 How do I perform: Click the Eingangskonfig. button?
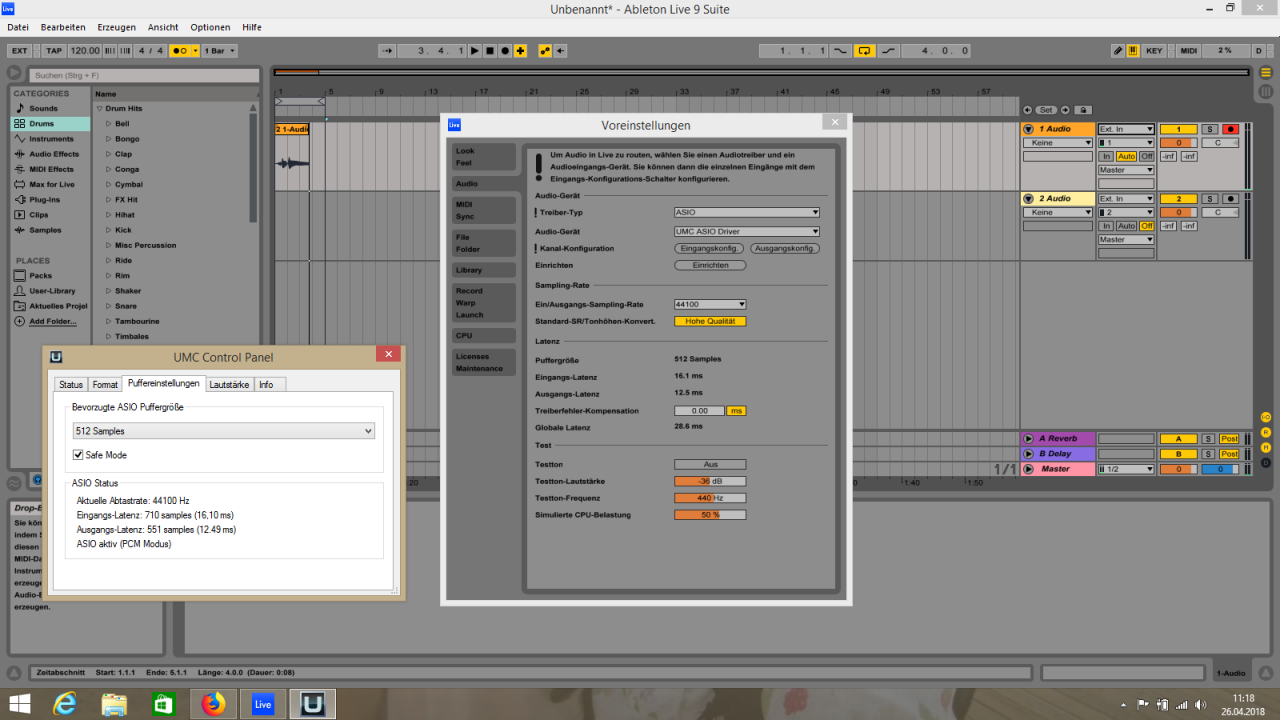709,248
